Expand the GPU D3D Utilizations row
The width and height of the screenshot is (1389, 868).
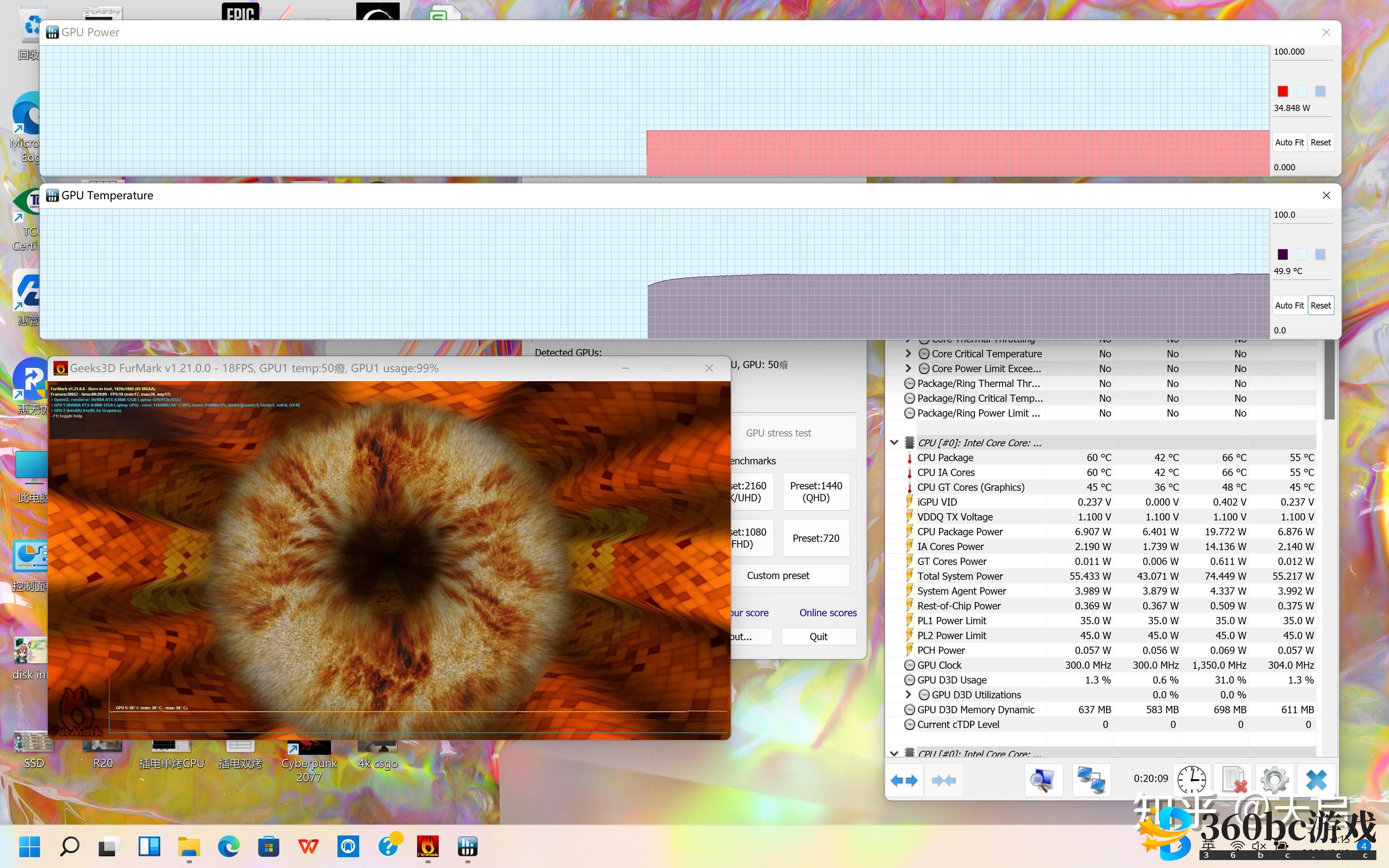[908, 695]
